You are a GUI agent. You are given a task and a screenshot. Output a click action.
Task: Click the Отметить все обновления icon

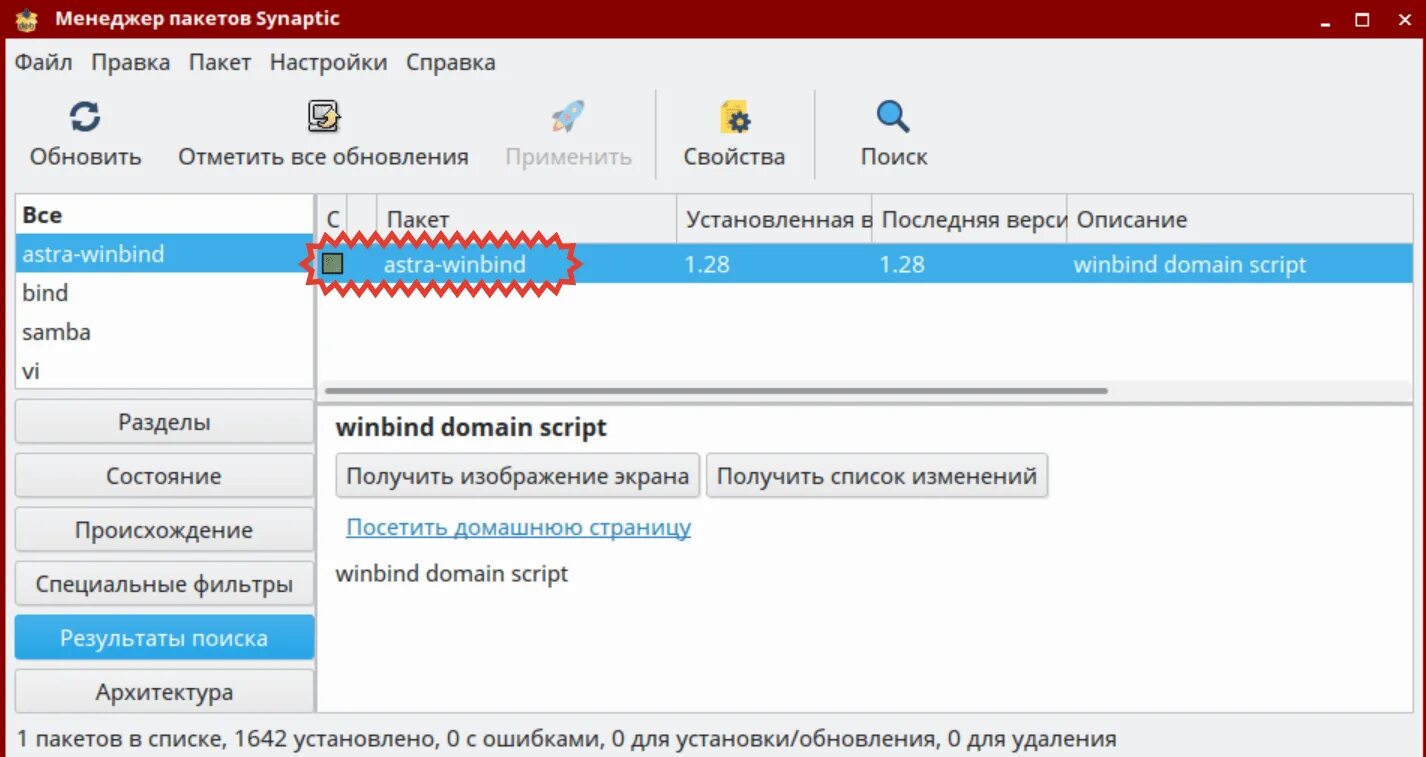click(323, 118)
